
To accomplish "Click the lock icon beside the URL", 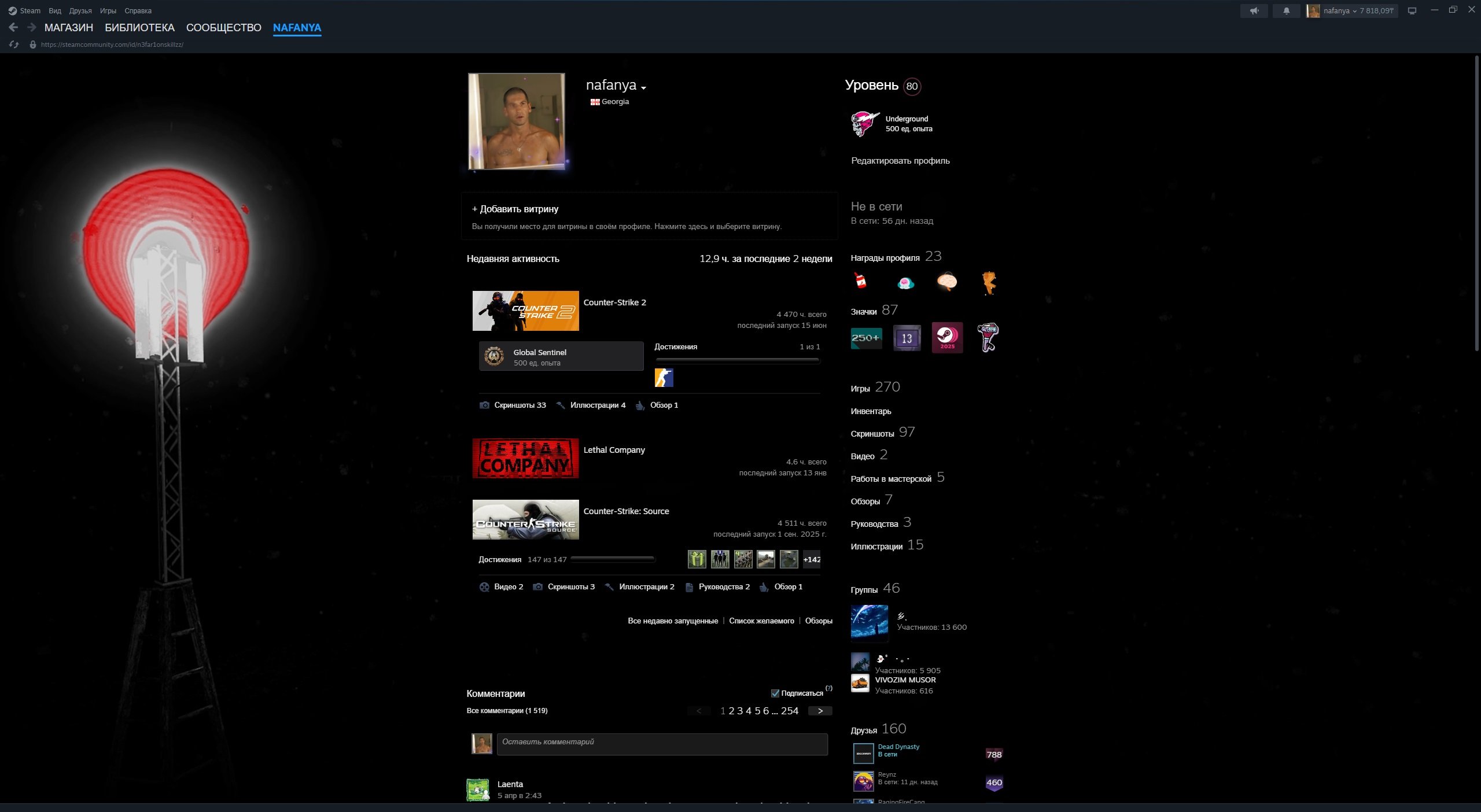I will pos(33,45).
